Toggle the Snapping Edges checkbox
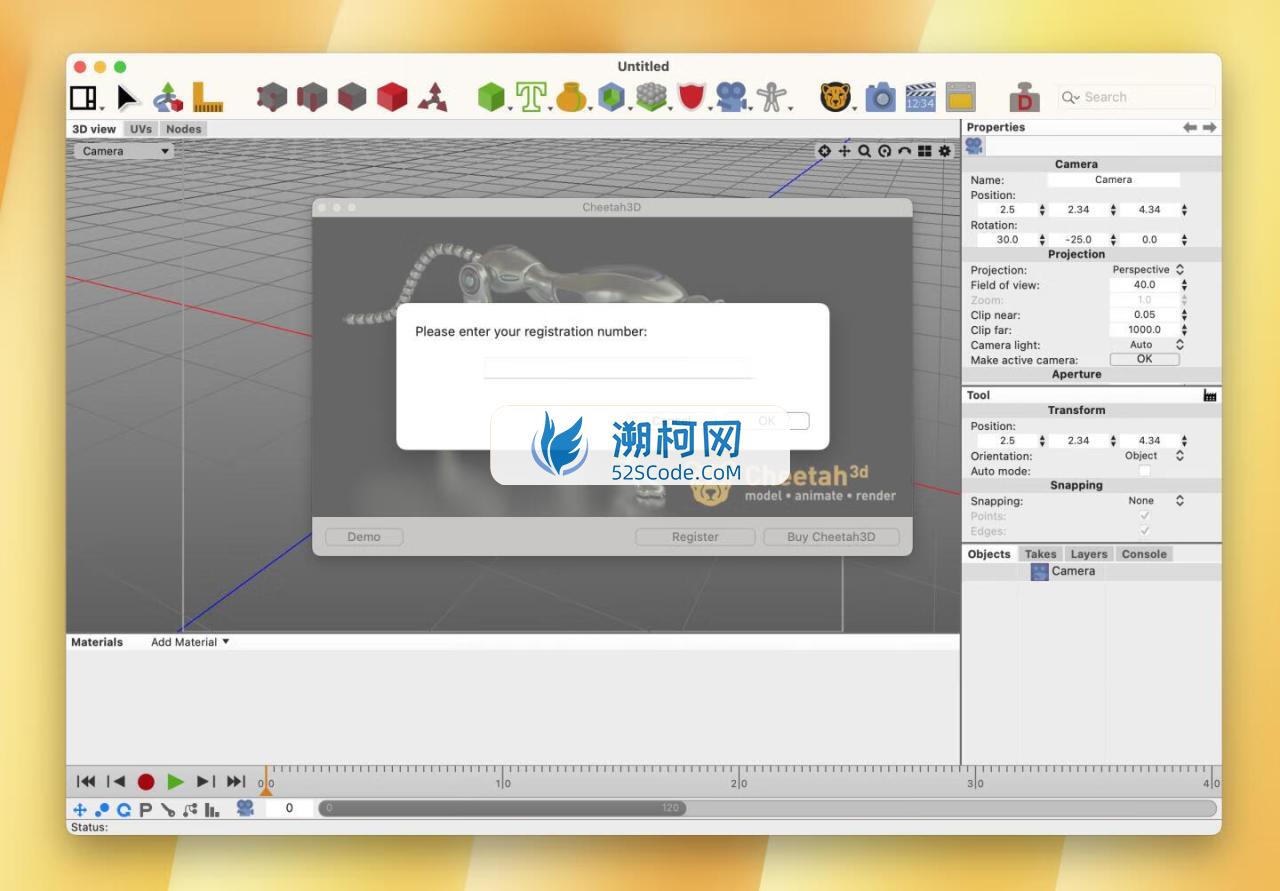The image size is (1280, 891). [1144, 531]
